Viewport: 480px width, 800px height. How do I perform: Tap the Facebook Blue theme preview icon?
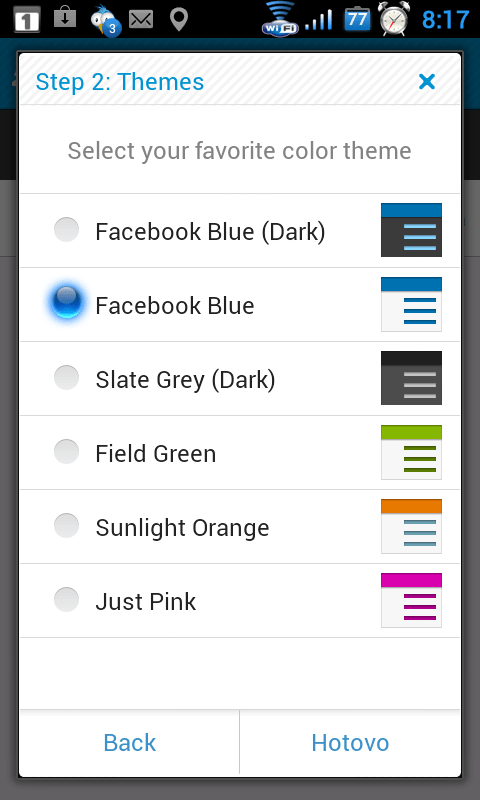[x=411, y=304]
